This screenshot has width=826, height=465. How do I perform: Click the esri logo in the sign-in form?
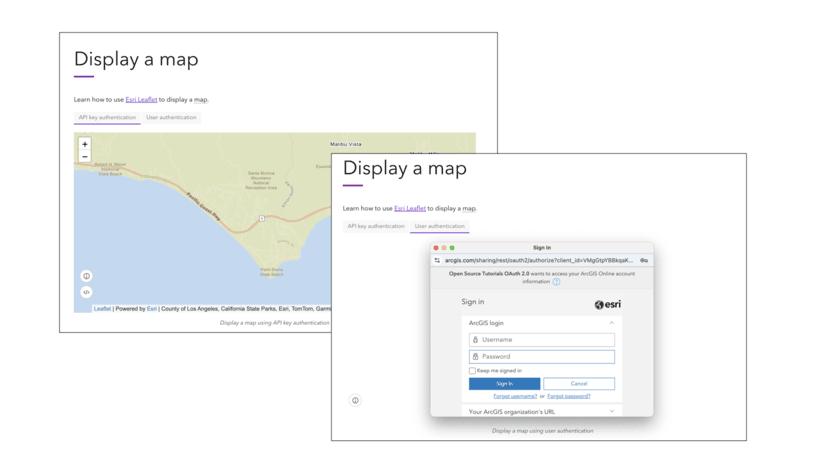click(x=607, y=304)
